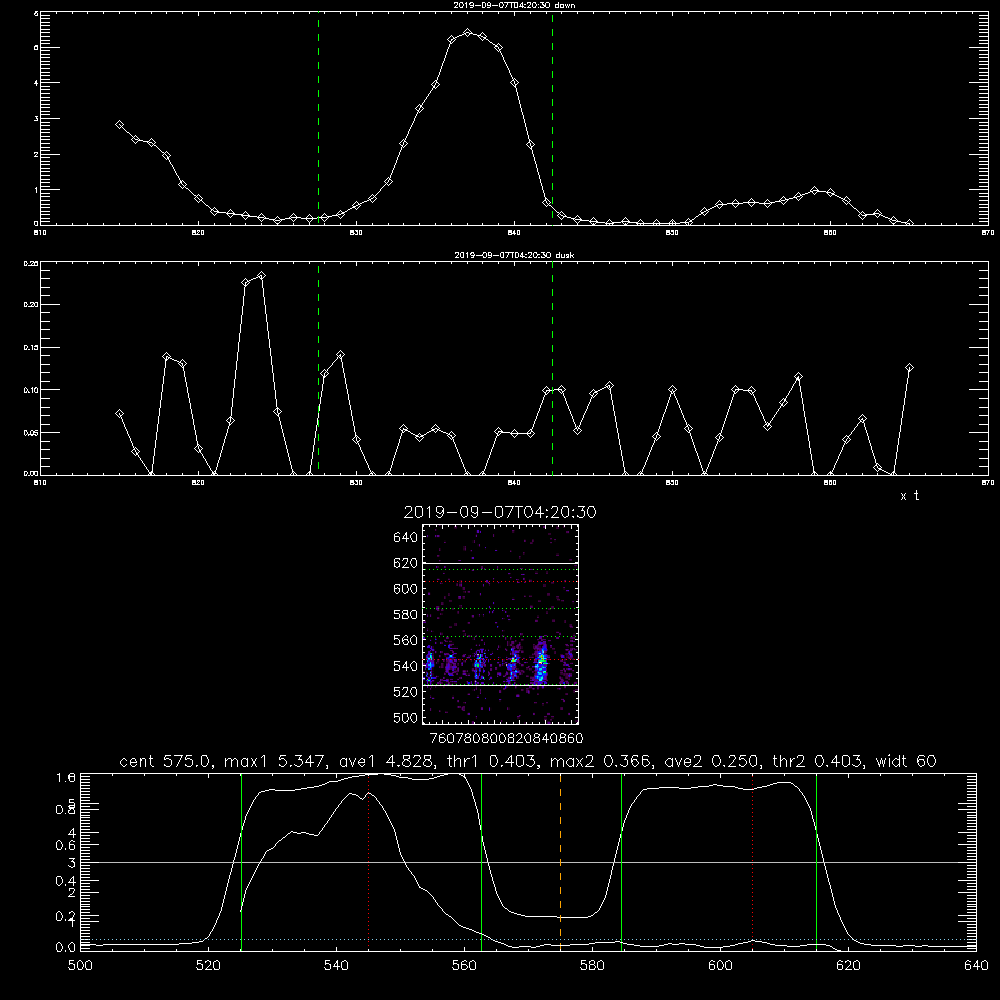The height and width of the screenshot is (1000, 1000).
Task: Click the timestamp title above the heatmap image
Action: tap(500, 512)
